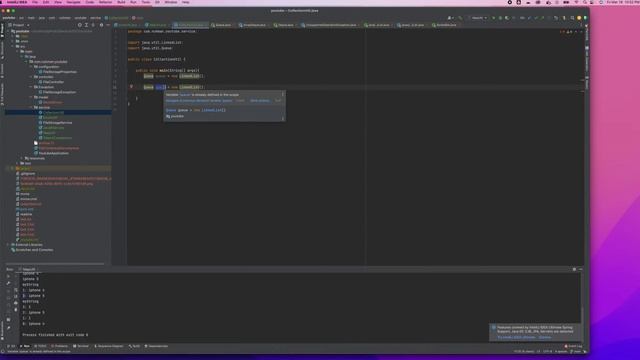Click Search Everywhere magnifier icon
The image size is (640, 360).
pyautogui.click(x=572, y=18)
